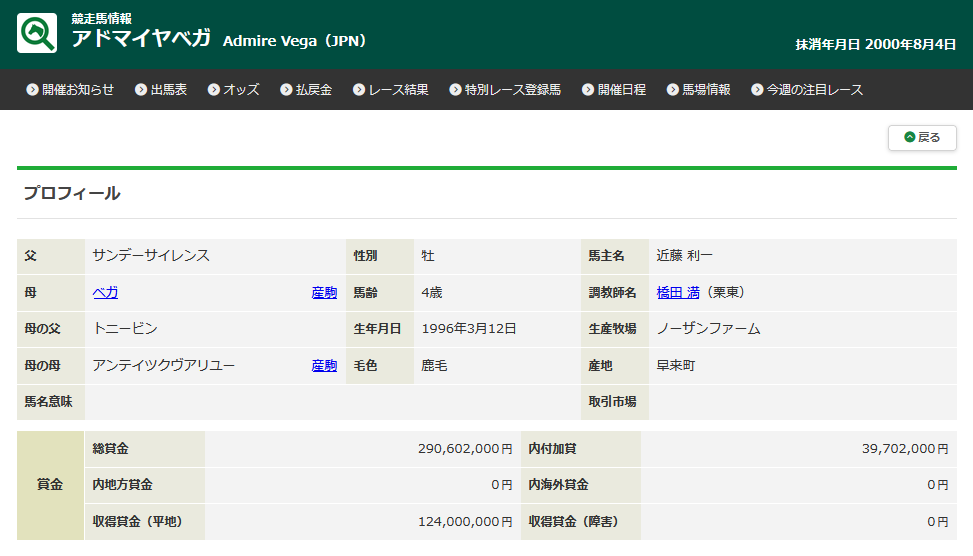
Task: Click flat earnings 124,000,000円
Action: pyautogui.click(x=465, y=522)
